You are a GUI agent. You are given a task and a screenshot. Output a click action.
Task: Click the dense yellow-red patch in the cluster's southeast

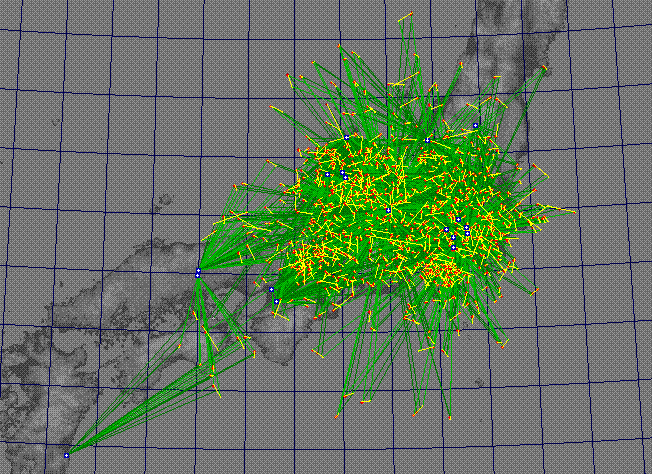pyautogui.click(x=440, y=270)
